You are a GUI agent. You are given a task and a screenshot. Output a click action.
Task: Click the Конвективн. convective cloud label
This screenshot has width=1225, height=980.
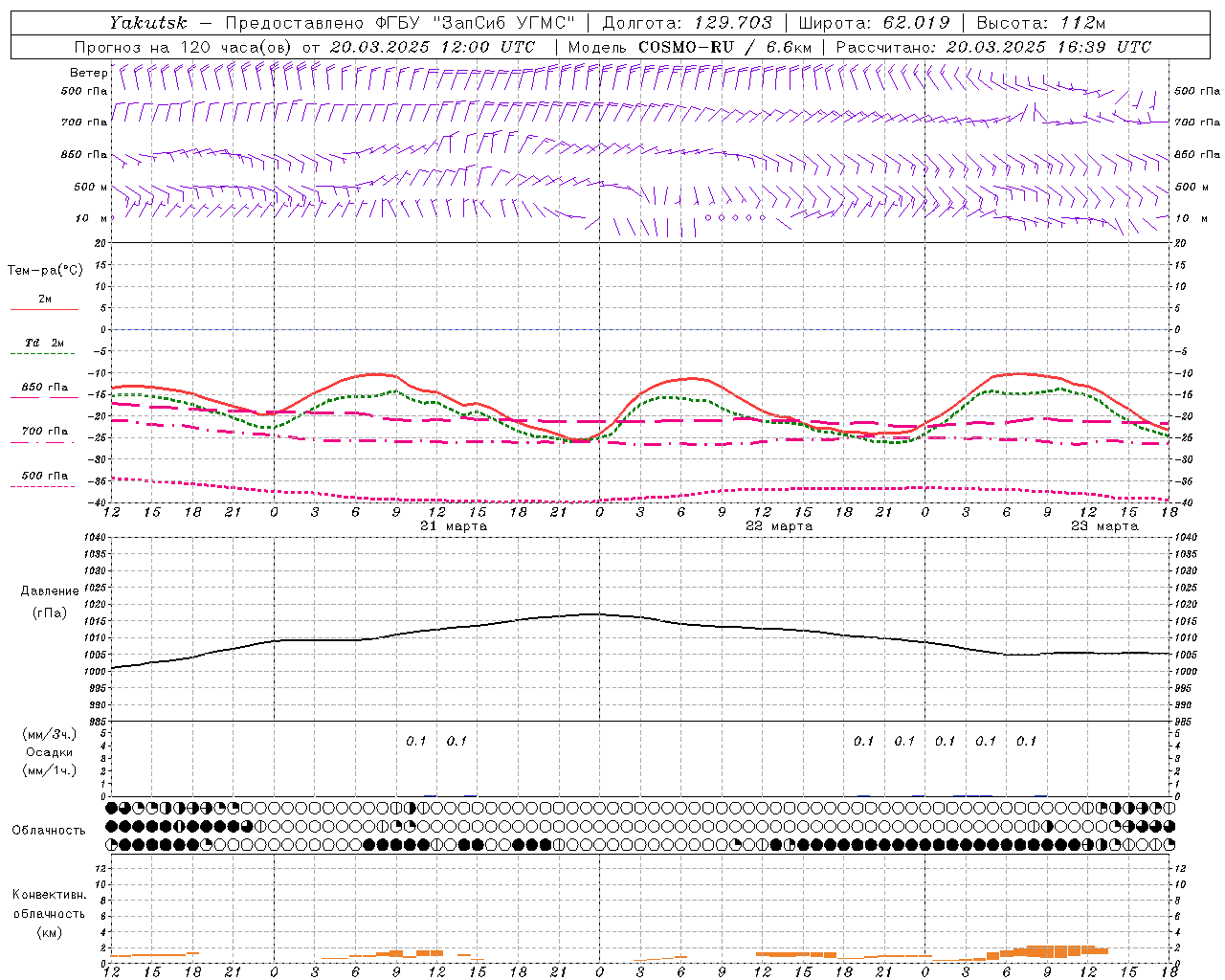point(49,895)
